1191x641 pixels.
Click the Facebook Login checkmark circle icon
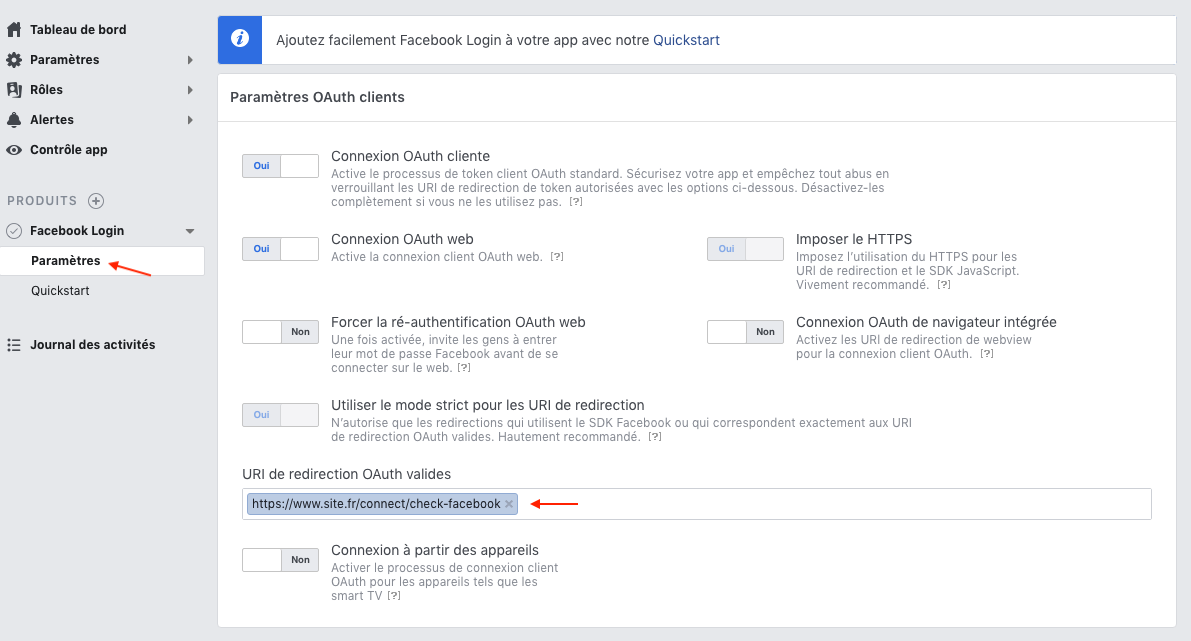(x=14, y=231)
